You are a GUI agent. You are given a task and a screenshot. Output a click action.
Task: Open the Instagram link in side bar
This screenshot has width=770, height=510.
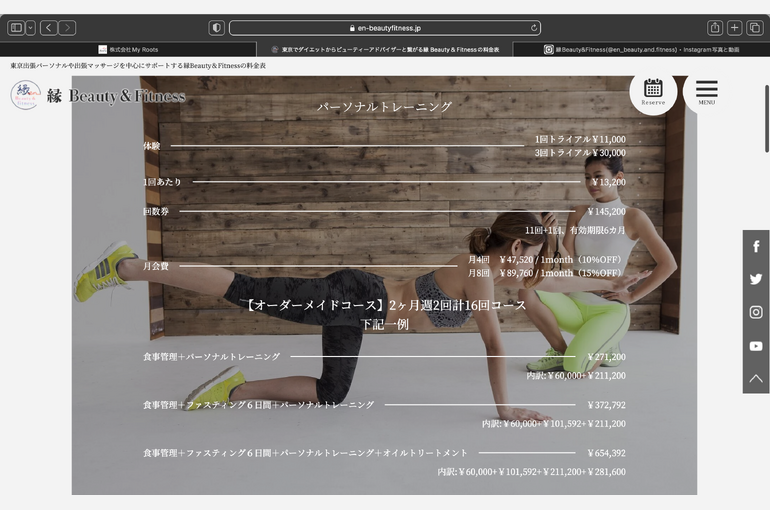756,312
